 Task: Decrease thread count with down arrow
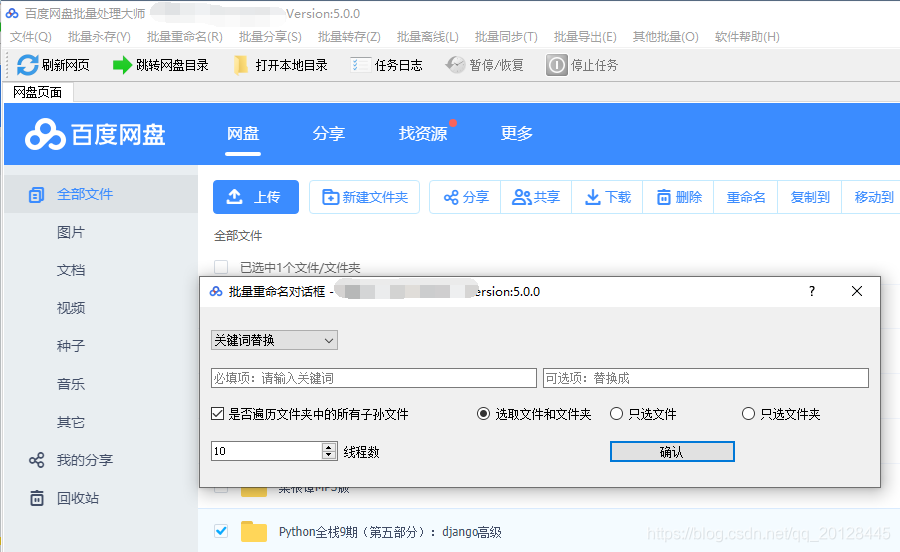pos(329,456)
